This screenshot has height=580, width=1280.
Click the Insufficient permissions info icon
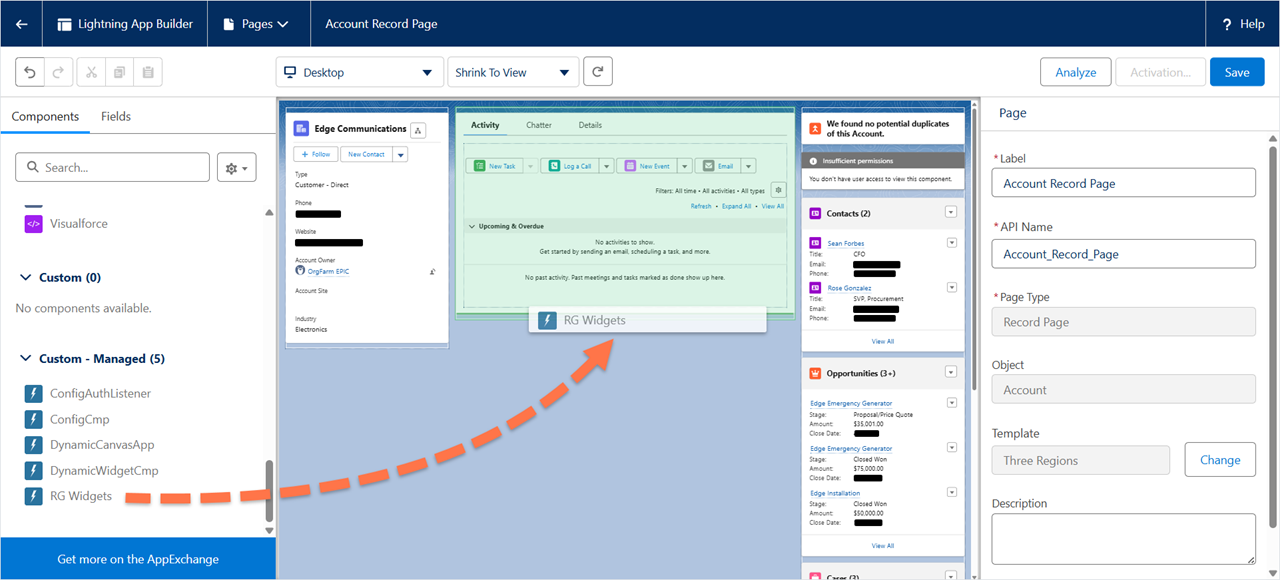[813, 161]
